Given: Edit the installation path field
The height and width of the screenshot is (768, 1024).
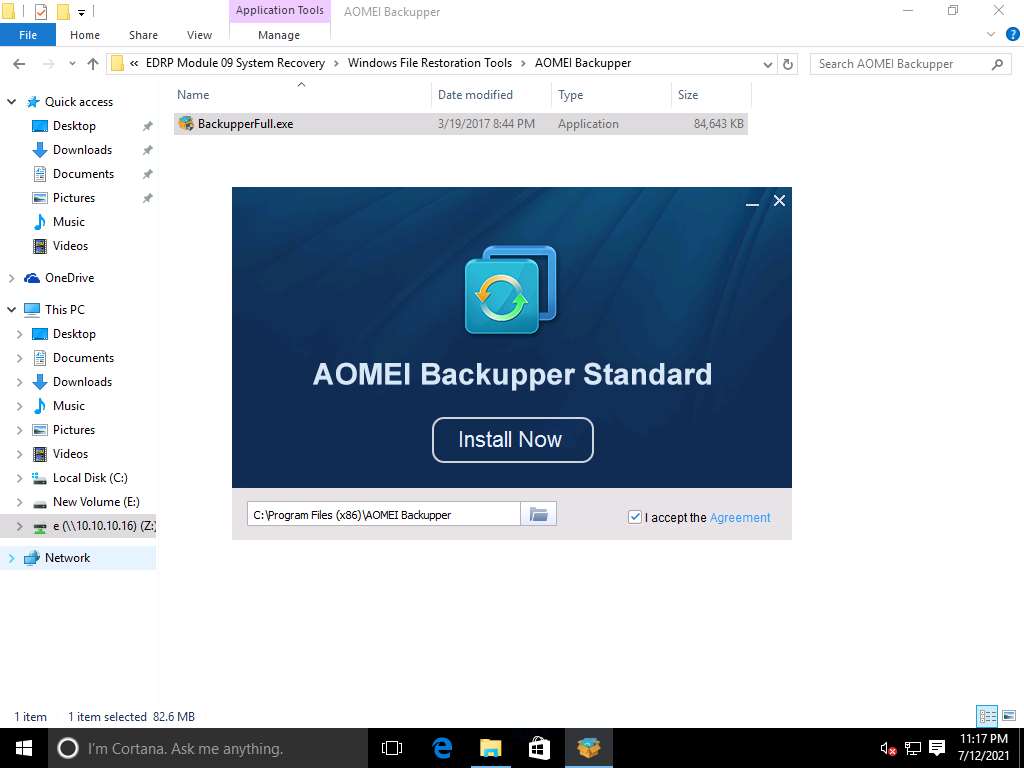Looking at the screenshot, I should coord(384,514).
